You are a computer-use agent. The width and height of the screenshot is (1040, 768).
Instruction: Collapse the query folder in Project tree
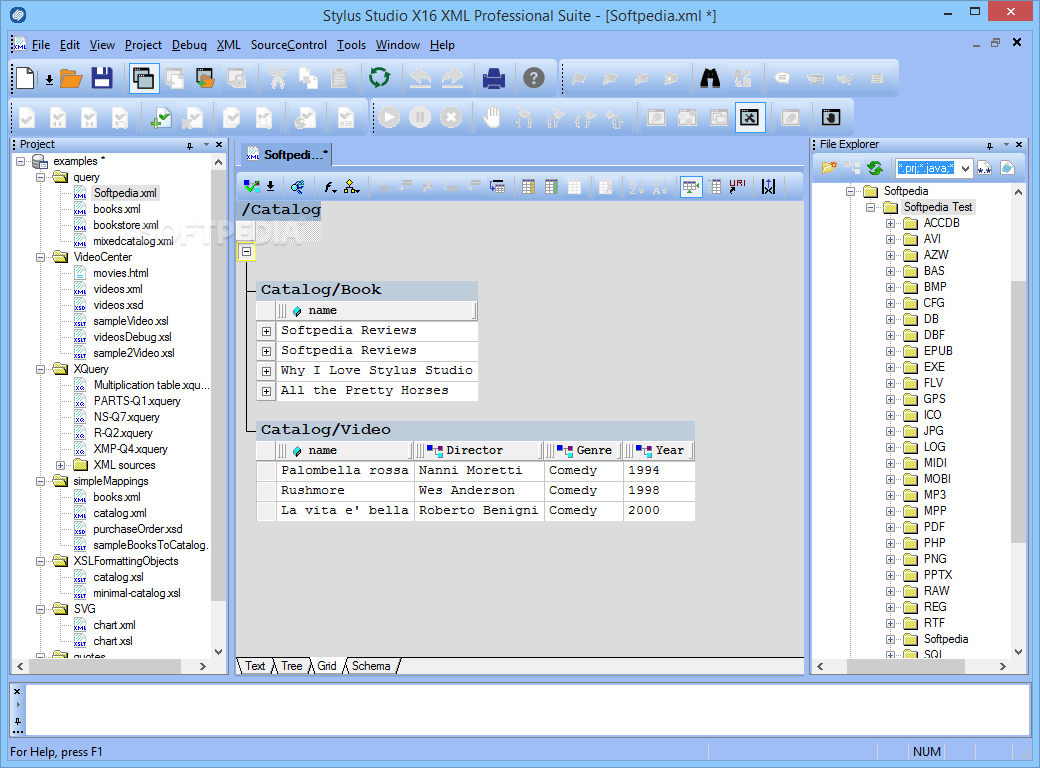pos(40,177)
